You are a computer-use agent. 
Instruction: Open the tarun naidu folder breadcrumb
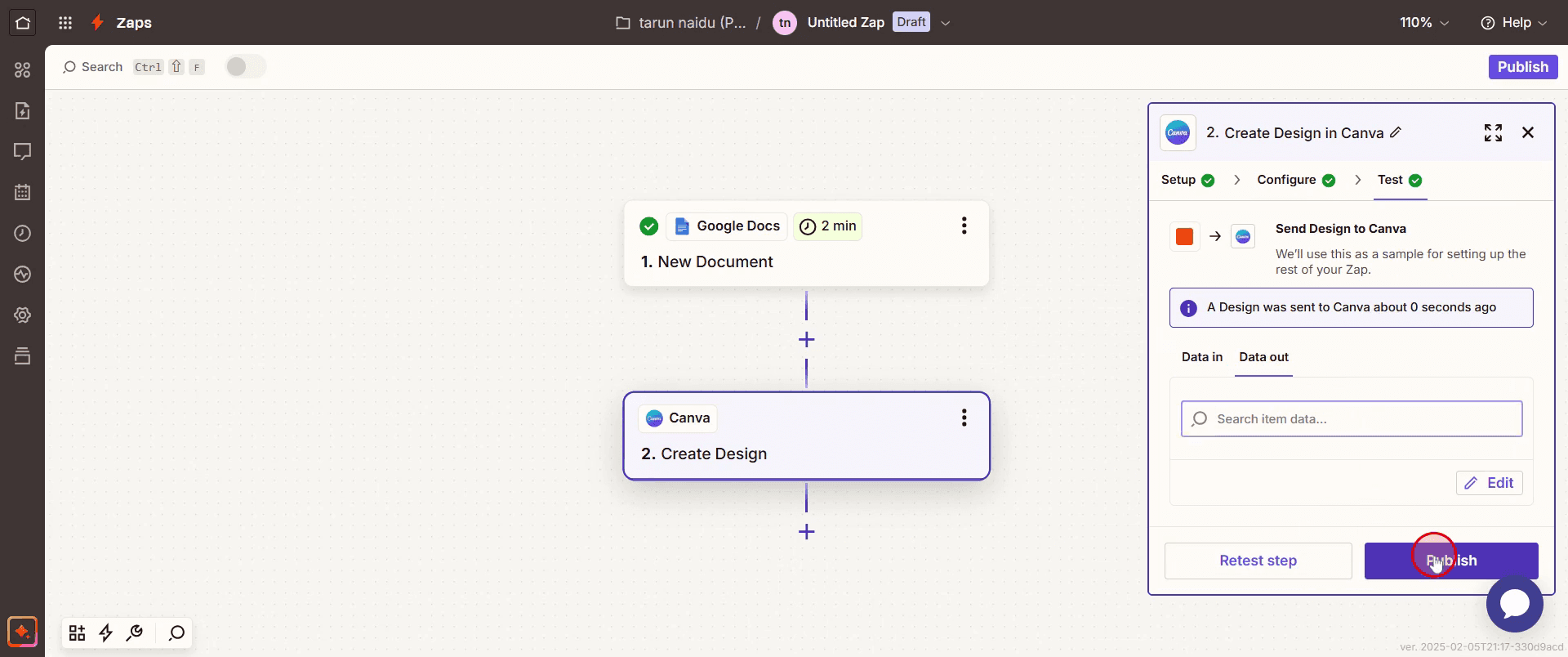click(680, 23)
